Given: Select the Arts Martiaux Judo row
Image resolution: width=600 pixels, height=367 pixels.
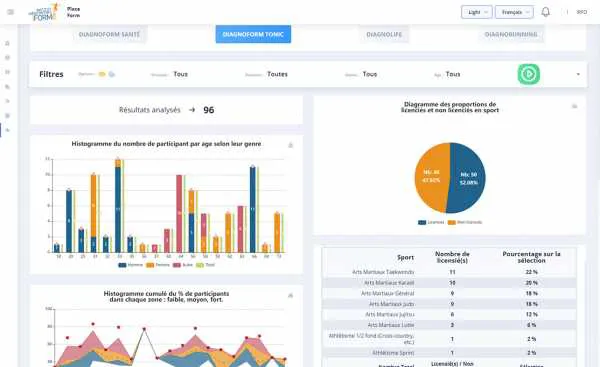Looking at the screenshot, I should (x=450, y=304).
